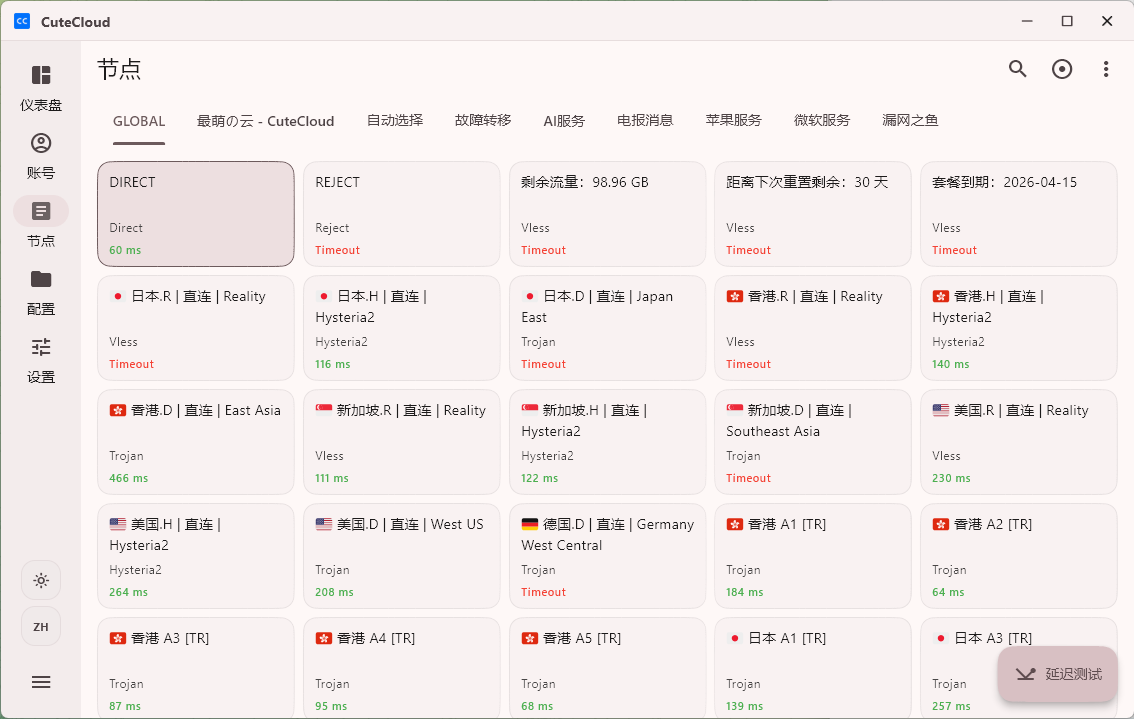
Task: Open the 账号 account page icon
Action: [x=41, y=144]
